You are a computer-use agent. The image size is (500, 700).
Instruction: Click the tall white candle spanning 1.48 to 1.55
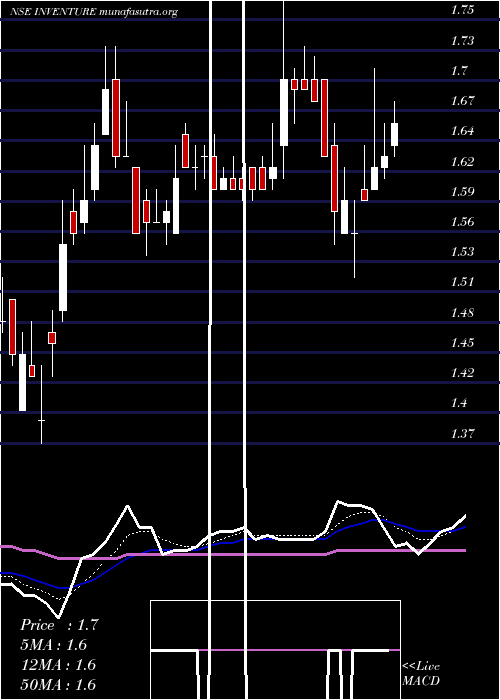(x=63, y=277)
